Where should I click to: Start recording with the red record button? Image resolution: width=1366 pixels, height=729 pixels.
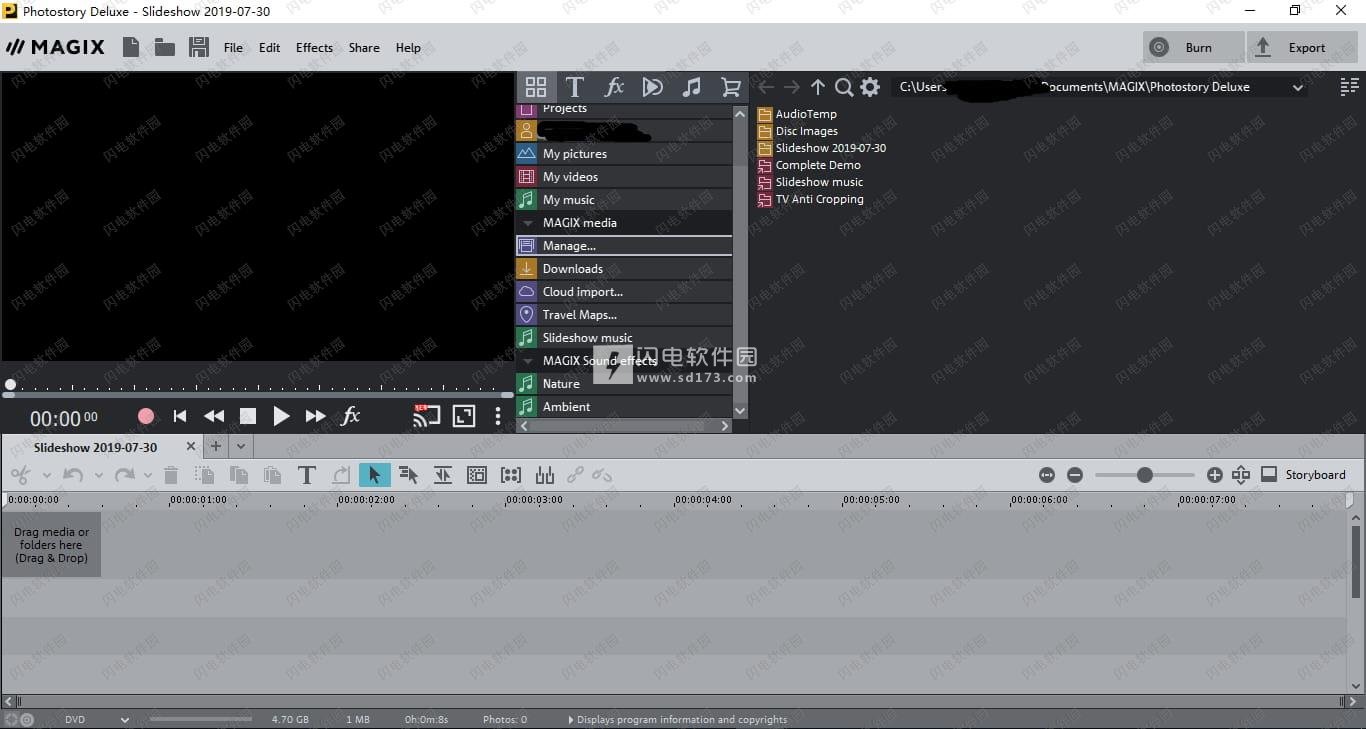pos(146,416)
